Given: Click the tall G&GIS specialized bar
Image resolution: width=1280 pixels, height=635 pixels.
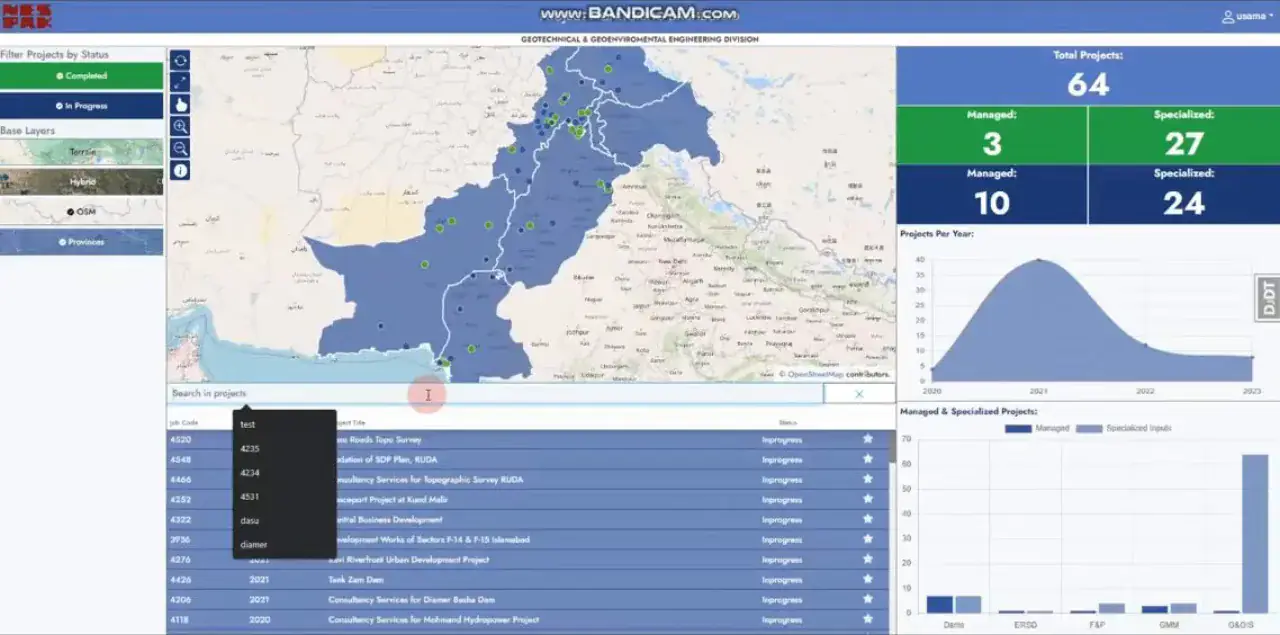Looking at the screenshot, I should 1254,533.
